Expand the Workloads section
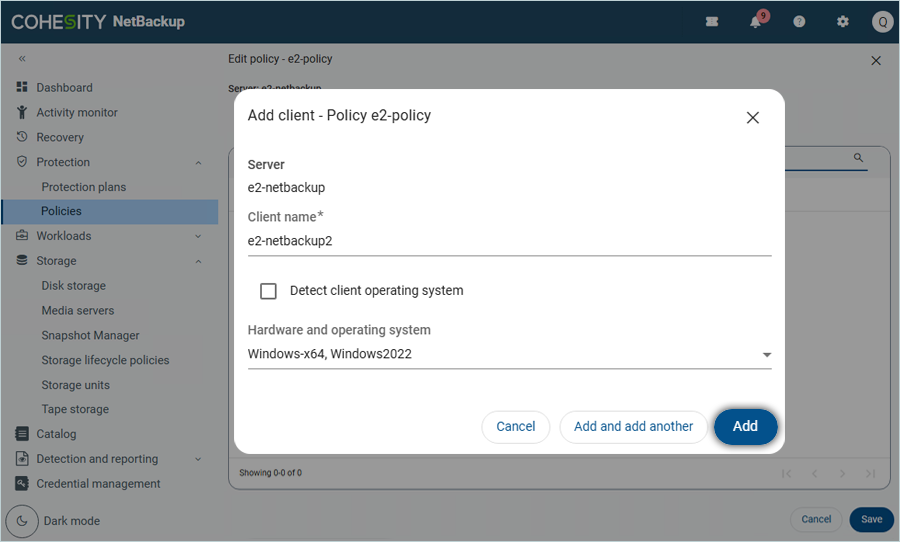 [x=198, y=237]
